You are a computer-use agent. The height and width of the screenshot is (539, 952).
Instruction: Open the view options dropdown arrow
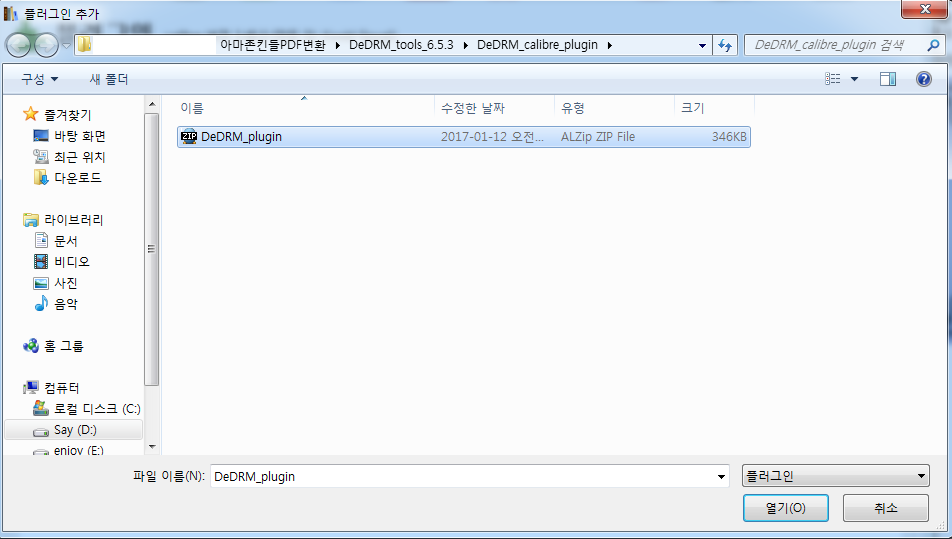point(854,79)
